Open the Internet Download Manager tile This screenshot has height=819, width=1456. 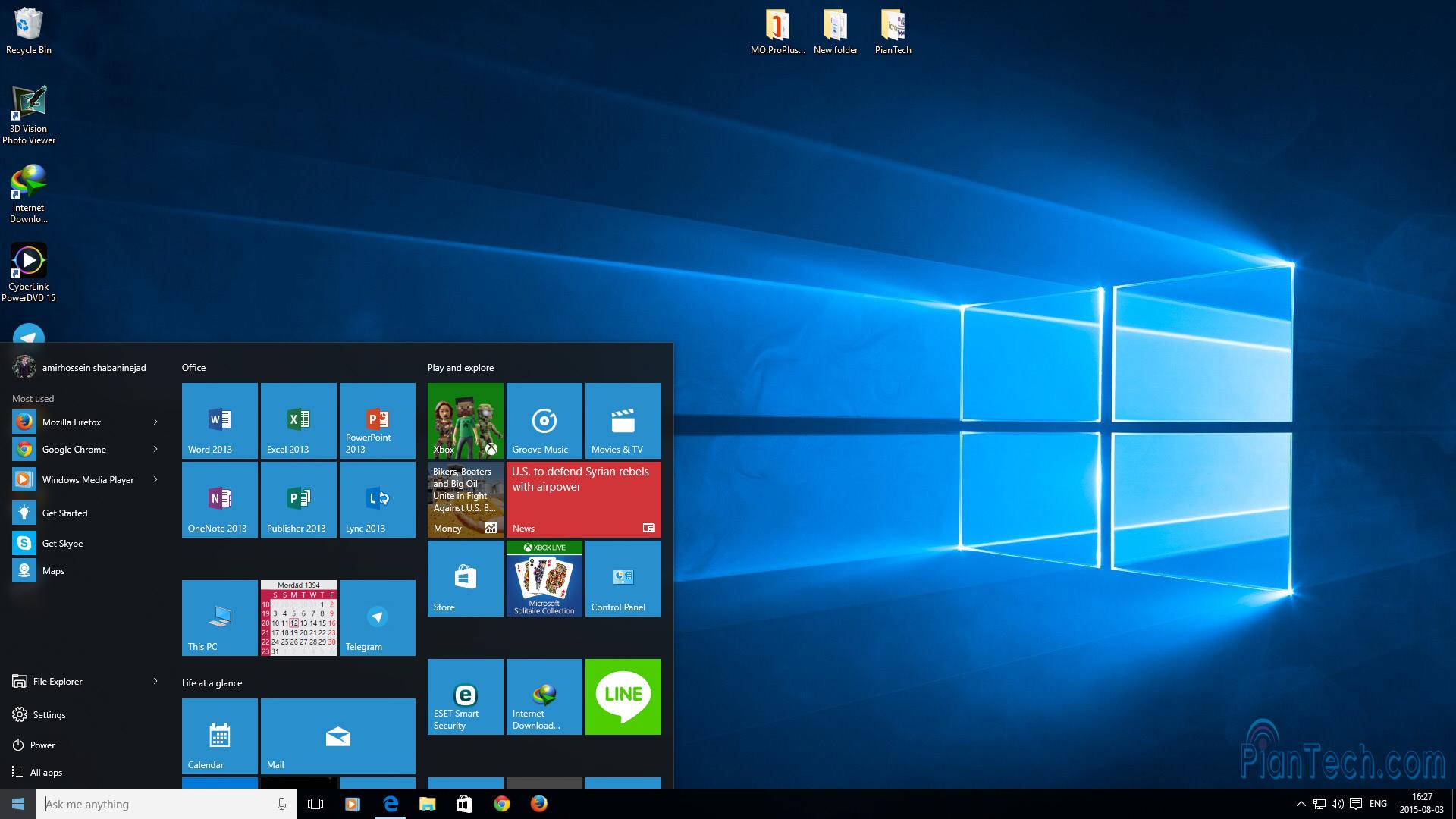pos(544,697)
